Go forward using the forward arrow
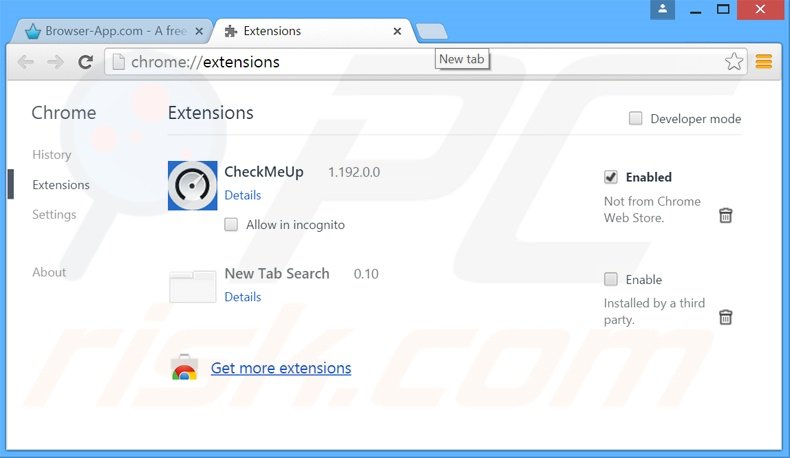The width and height of the screenshot is (790, 458). pyautogui.click(x=55, y=62)
